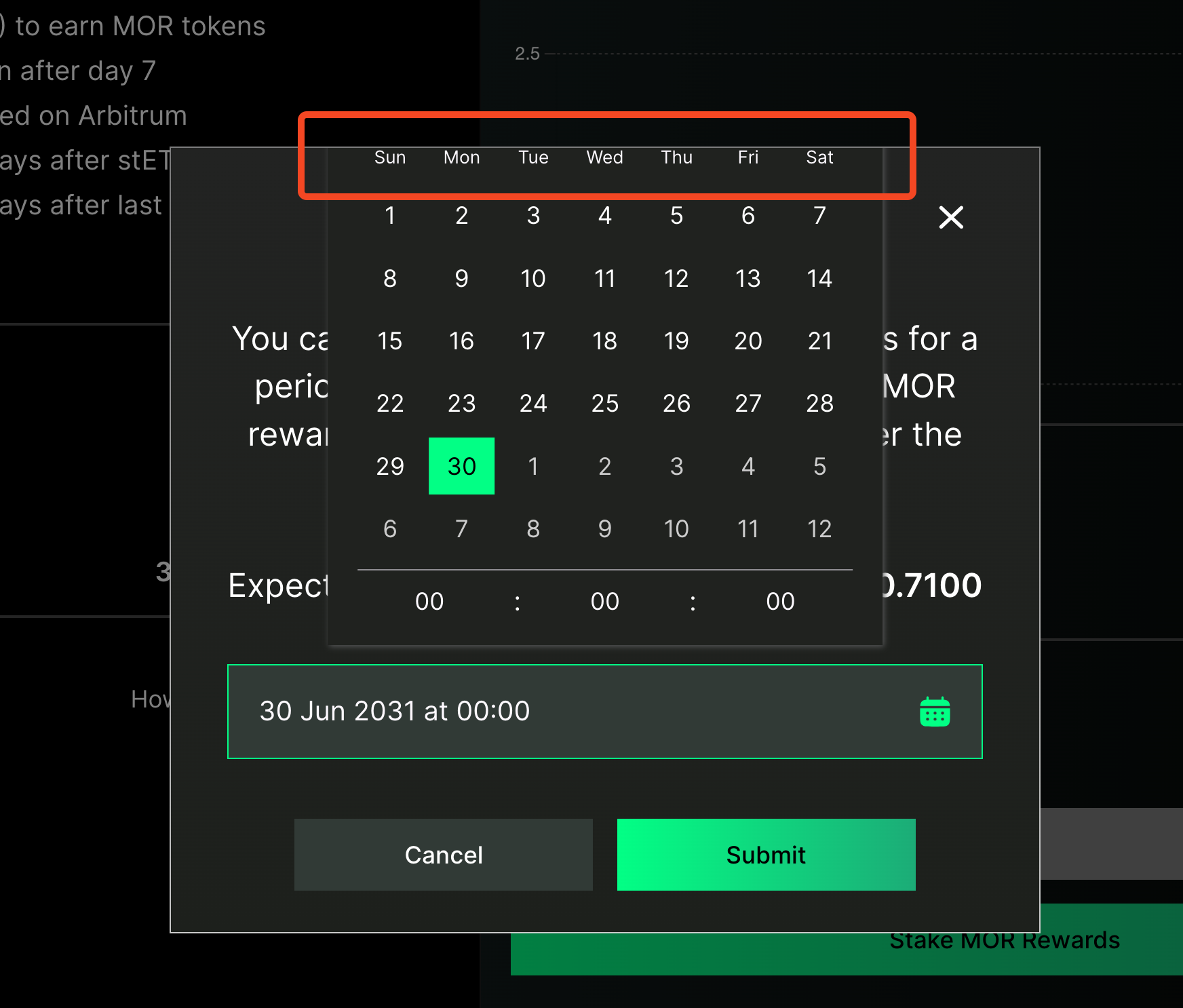This screenshot has width=1183, height=1008.
Task: Pick next-month day 12 in last row
Action: 819,528
